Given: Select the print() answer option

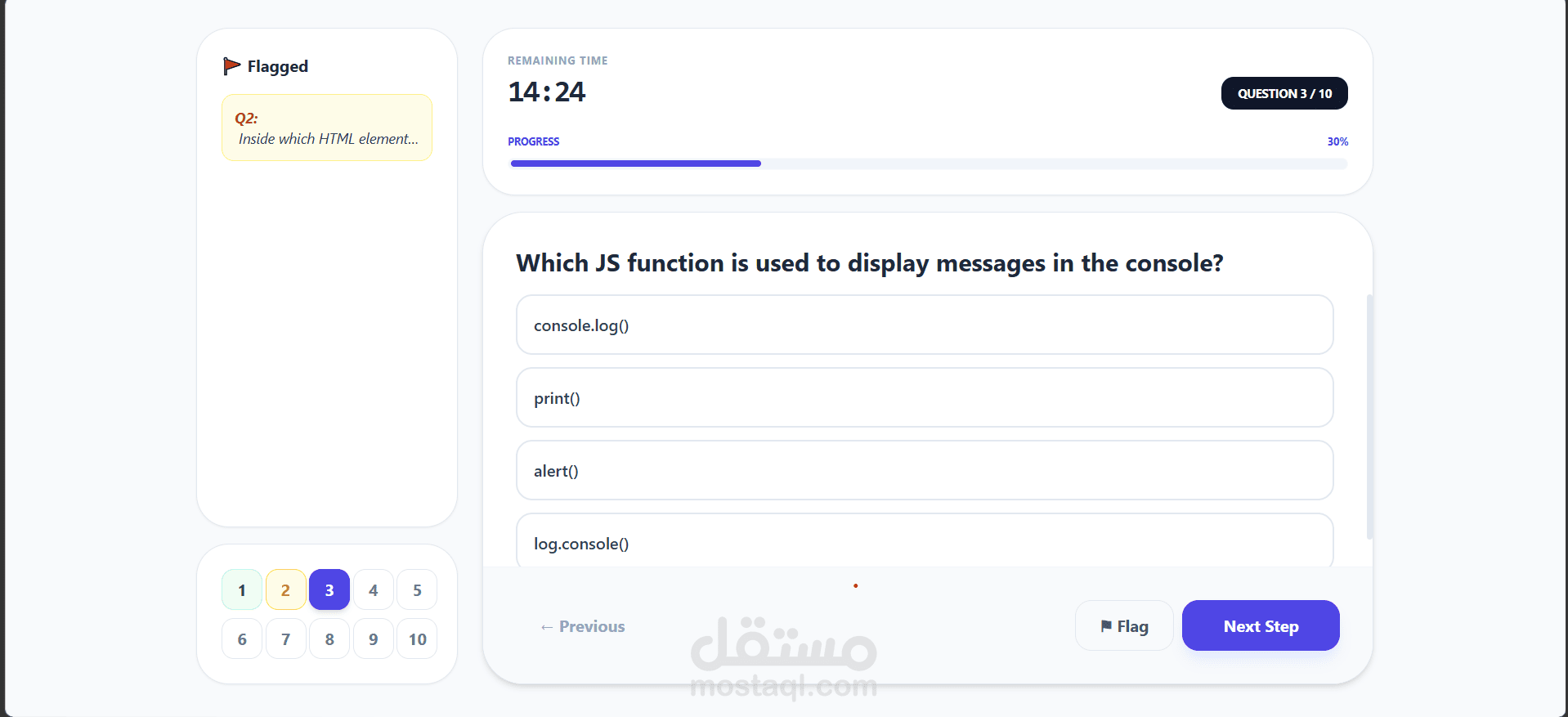Looking at the screenshot, I should click(x=923, y=398).
